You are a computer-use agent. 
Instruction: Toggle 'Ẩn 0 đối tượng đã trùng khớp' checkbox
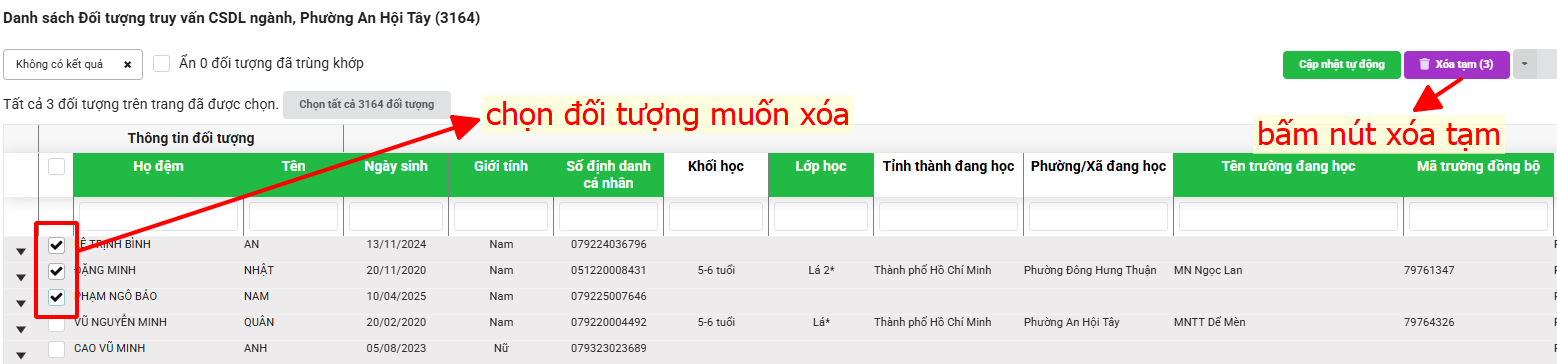[x=162, y=63]
